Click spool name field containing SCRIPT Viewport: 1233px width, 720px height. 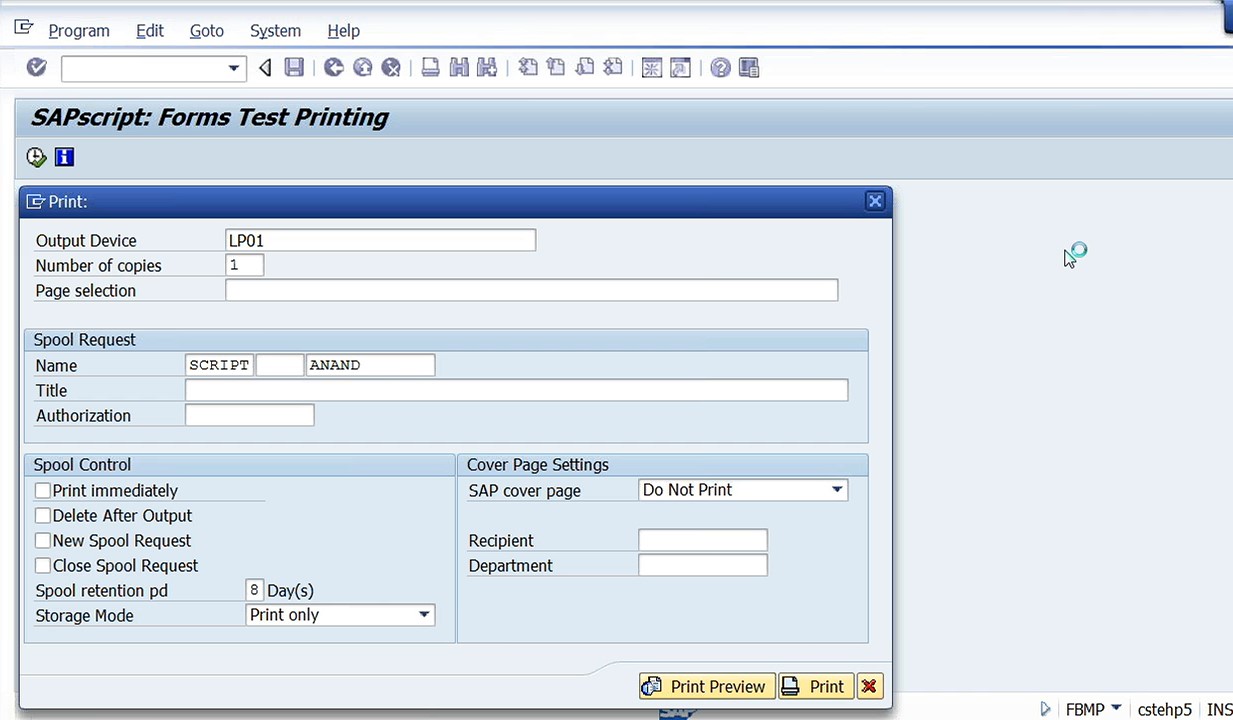(x=220, y=365)
